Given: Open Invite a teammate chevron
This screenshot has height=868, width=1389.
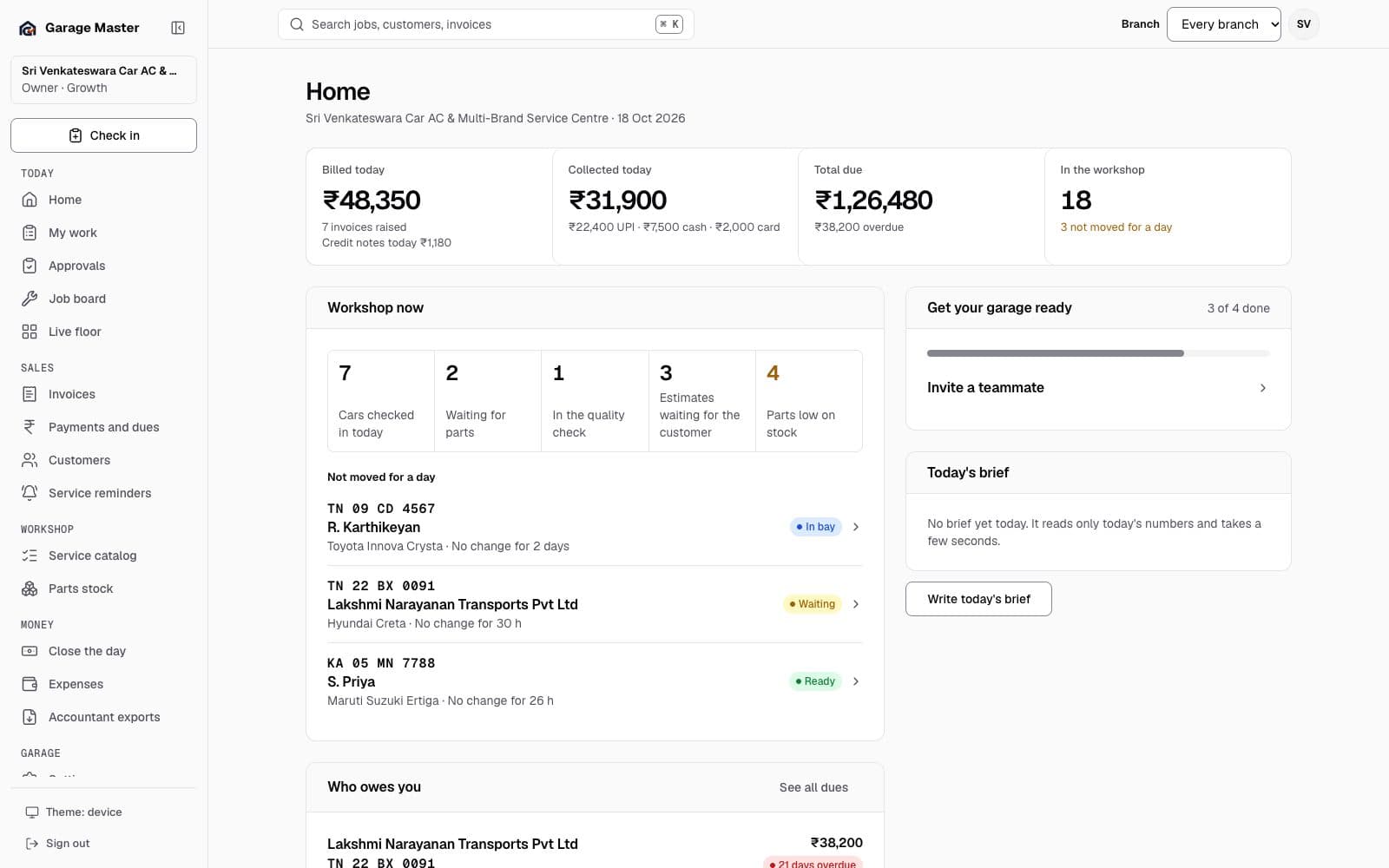Looking at the screenshot, I should (x=1262, y=388).
